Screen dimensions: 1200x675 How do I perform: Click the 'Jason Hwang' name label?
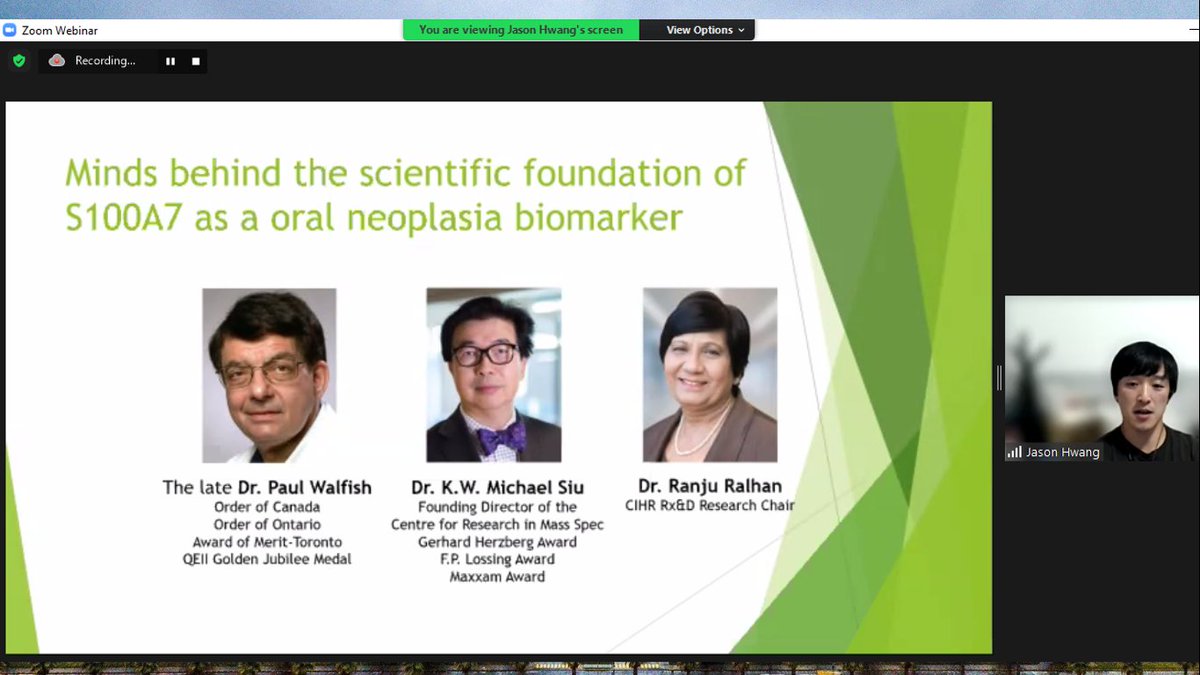pos(1062,453)
